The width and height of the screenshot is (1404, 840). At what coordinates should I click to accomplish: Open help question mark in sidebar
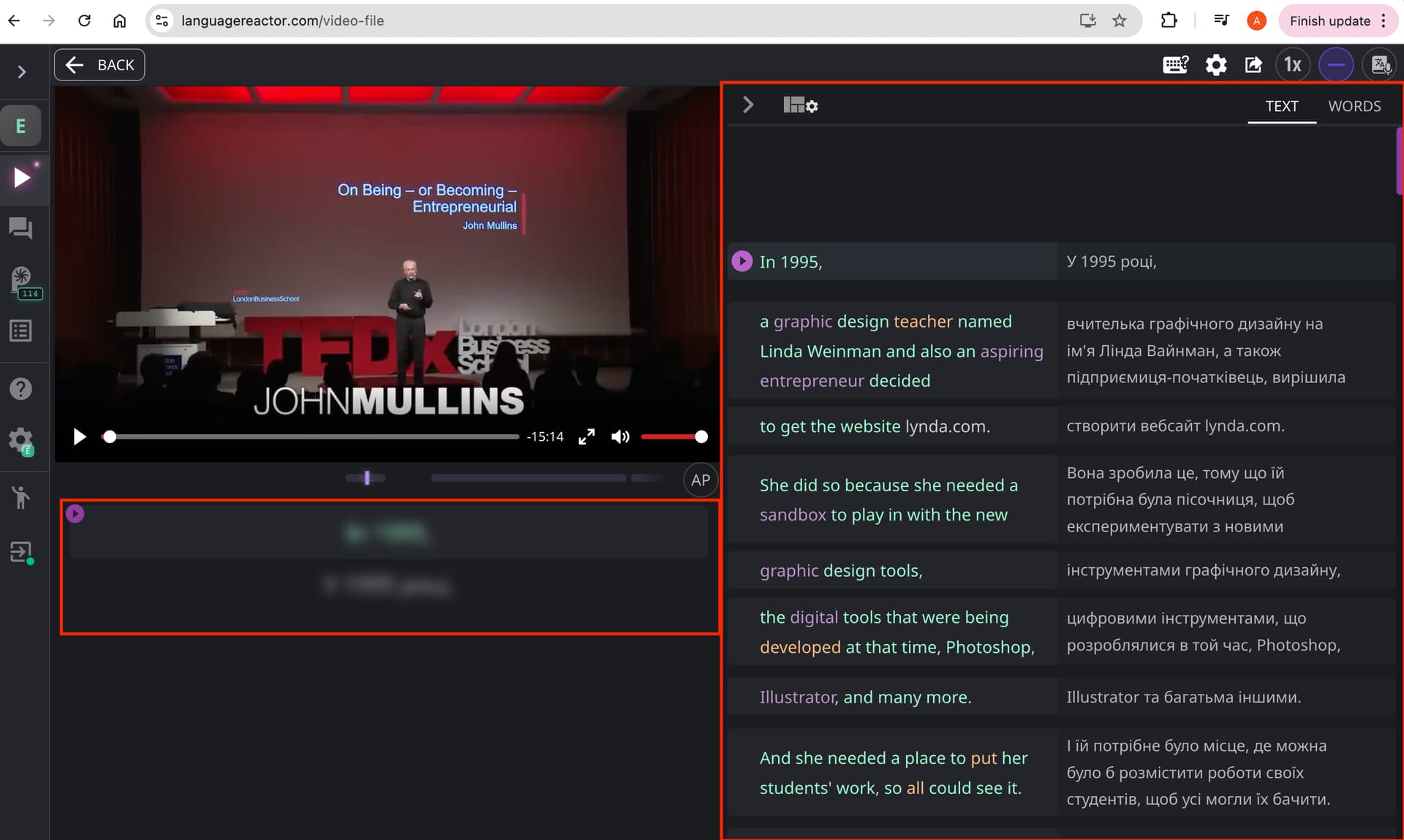tap(20, 388)
